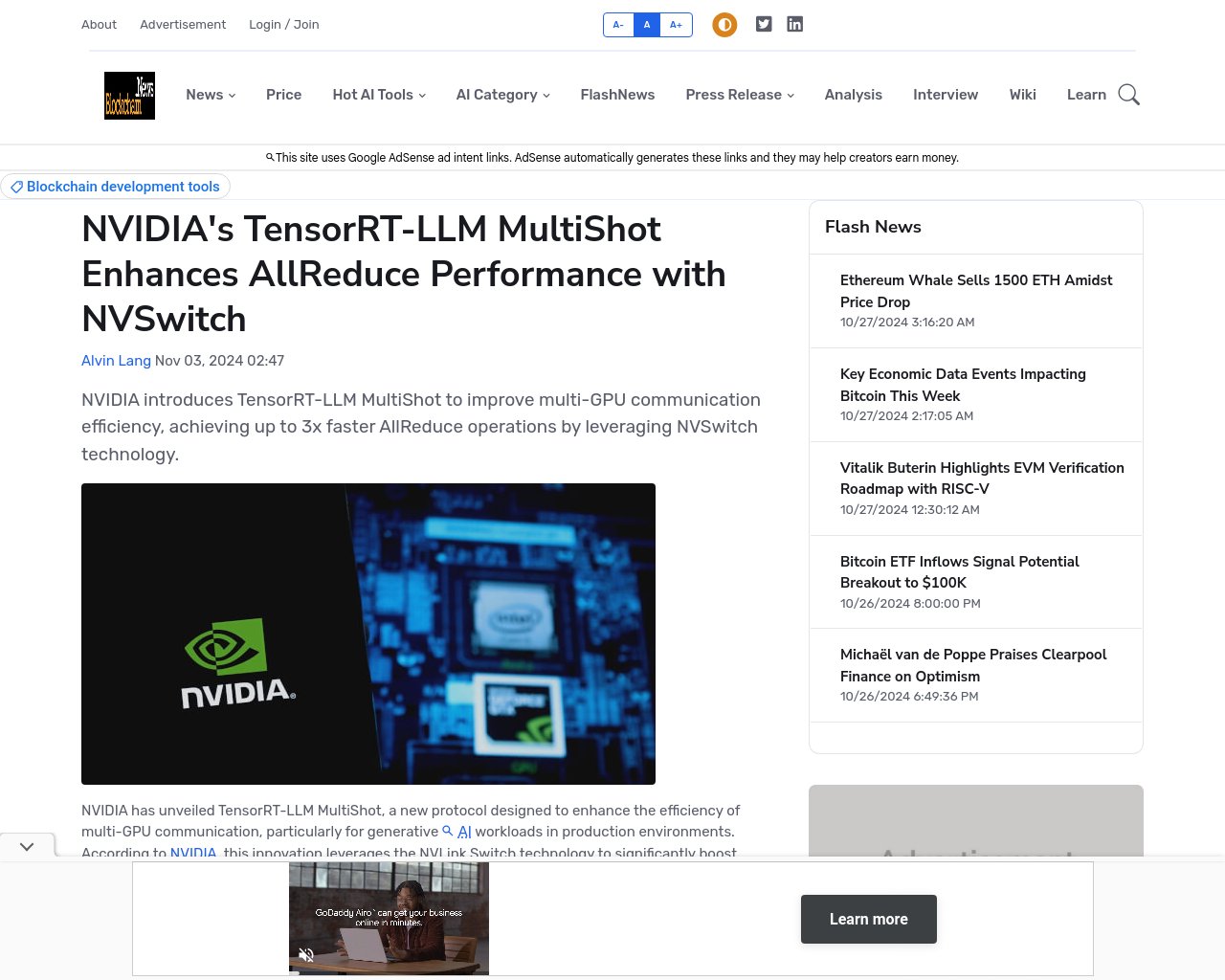Click the orange coin icon in the header
This screenshot has width=1225, height=980.
pyautogui.click(x=724, y=24)
